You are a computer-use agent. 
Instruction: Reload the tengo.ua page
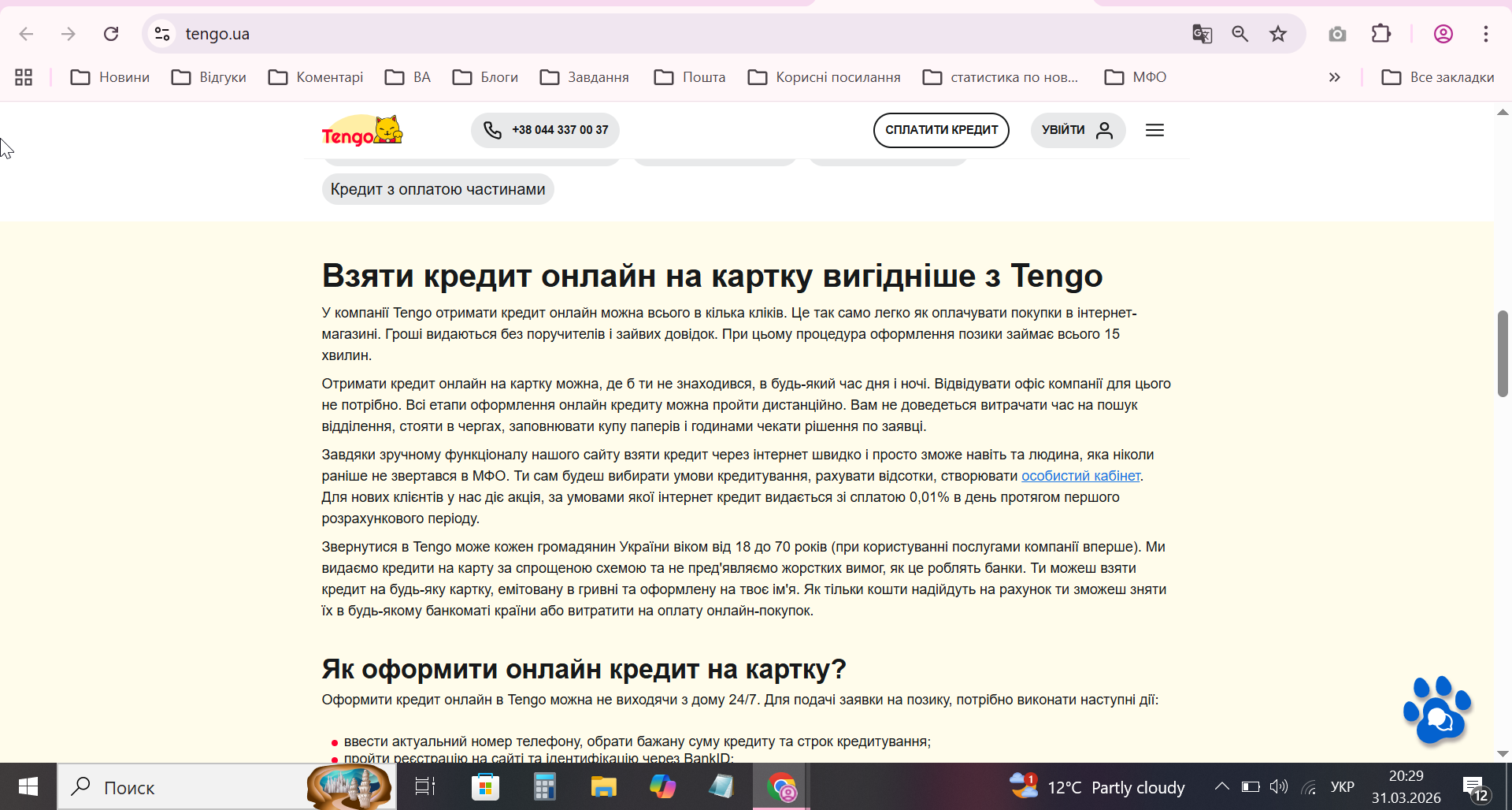click(x=111, y=34)
